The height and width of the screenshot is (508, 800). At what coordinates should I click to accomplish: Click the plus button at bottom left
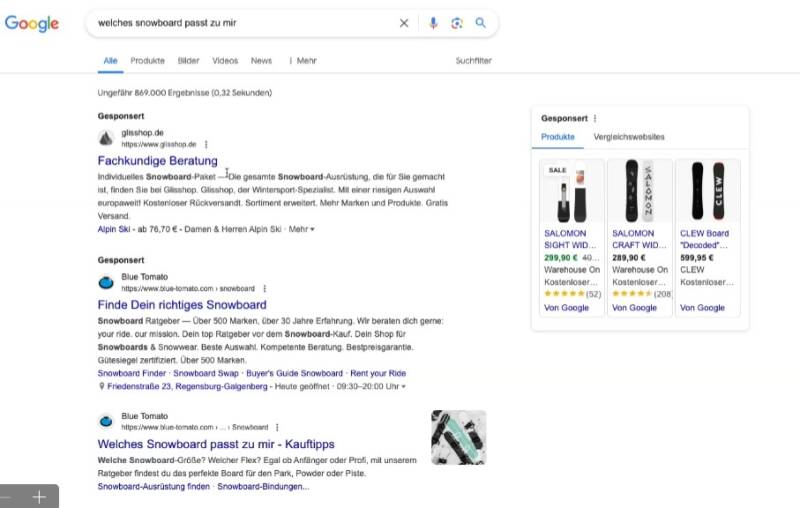(x=39, y=497)
